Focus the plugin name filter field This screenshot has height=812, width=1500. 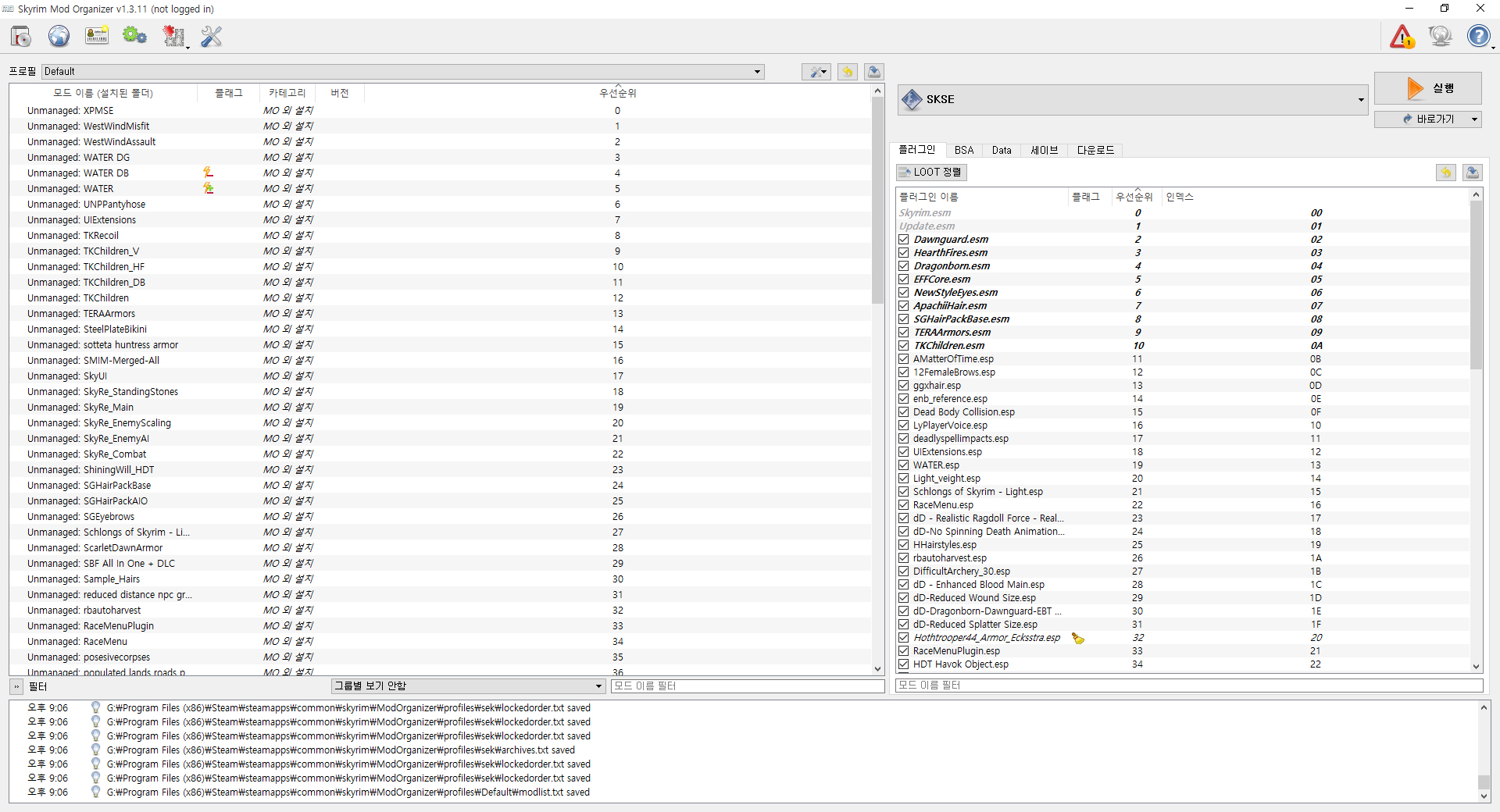pyautogui.click(x=1189, y=686)
